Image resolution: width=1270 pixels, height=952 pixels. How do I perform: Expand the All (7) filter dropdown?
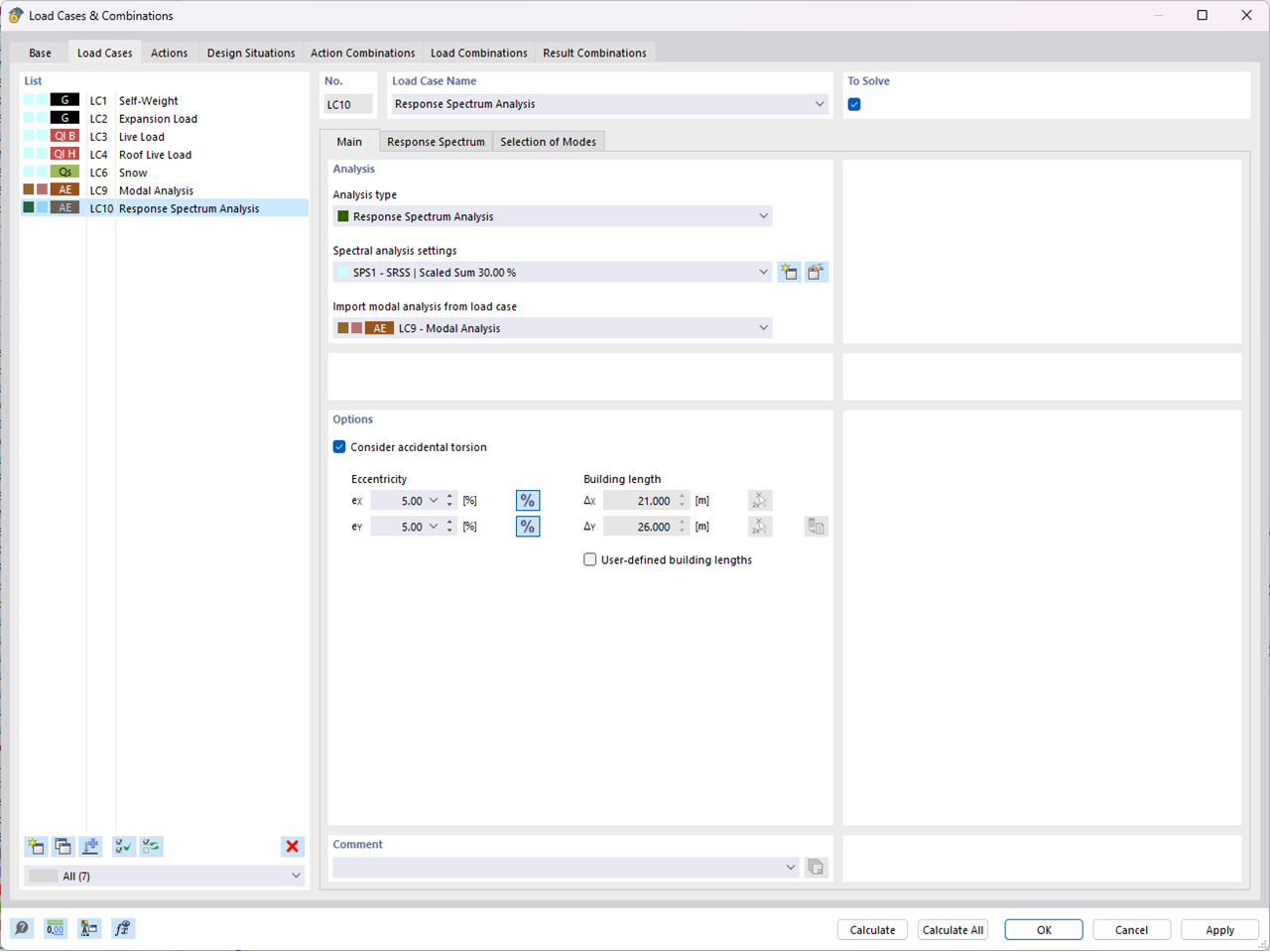295,875
